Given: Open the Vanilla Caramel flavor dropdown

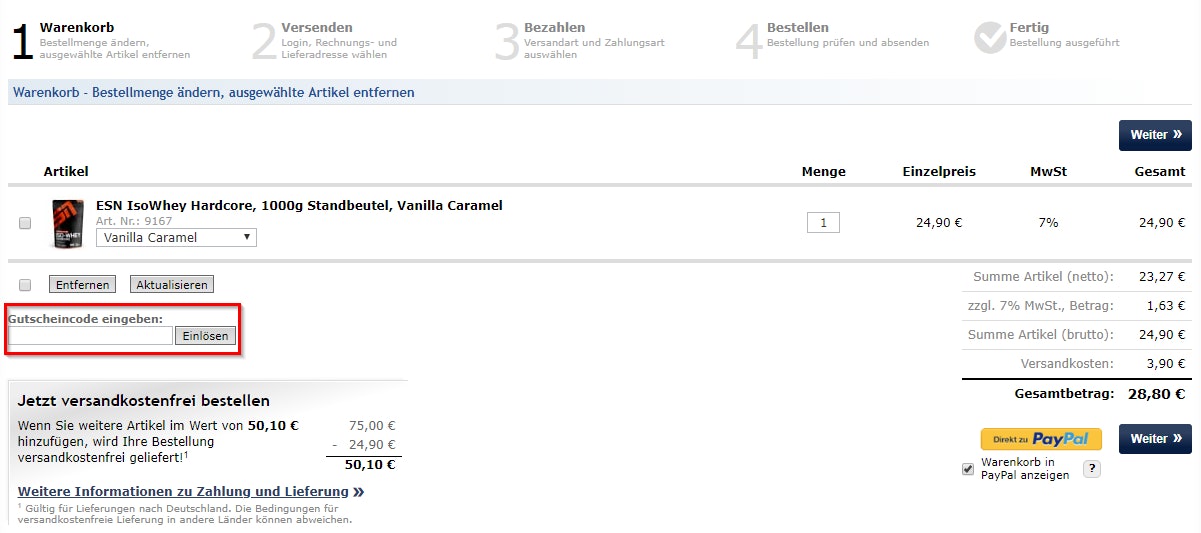Looking at the screenshot, I should click(x=176, y=238).
